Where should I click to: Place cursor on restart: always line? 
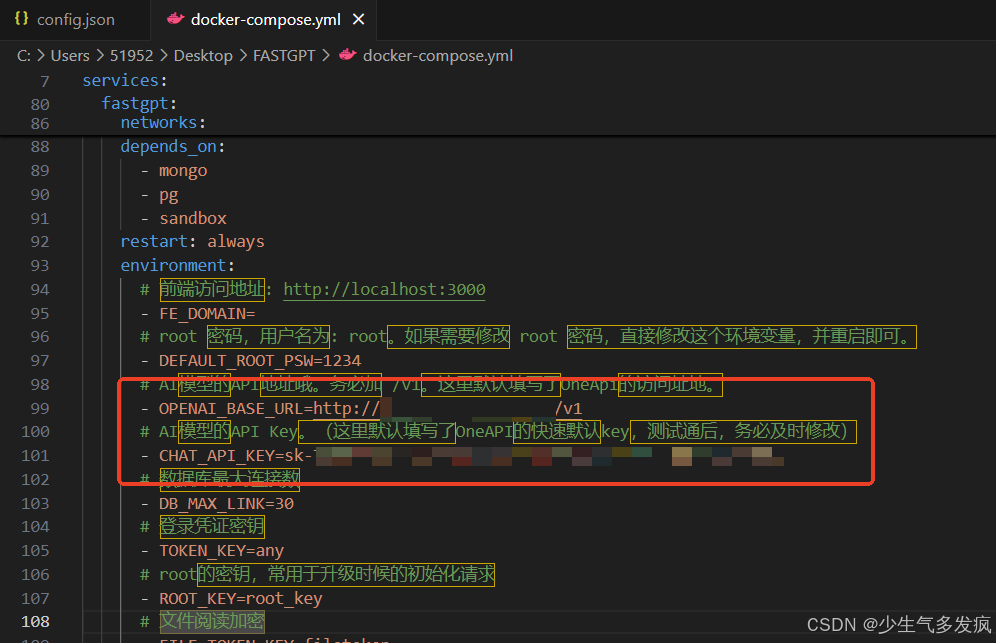click(192, 242)
